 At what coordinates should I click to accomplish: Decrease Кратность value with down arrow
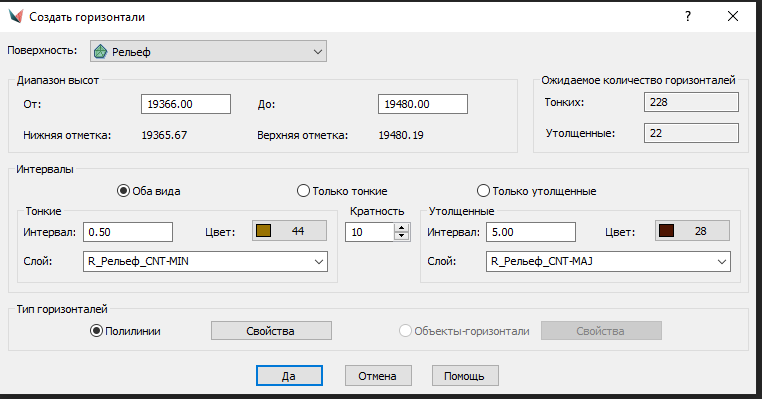[x=401, y=236]
